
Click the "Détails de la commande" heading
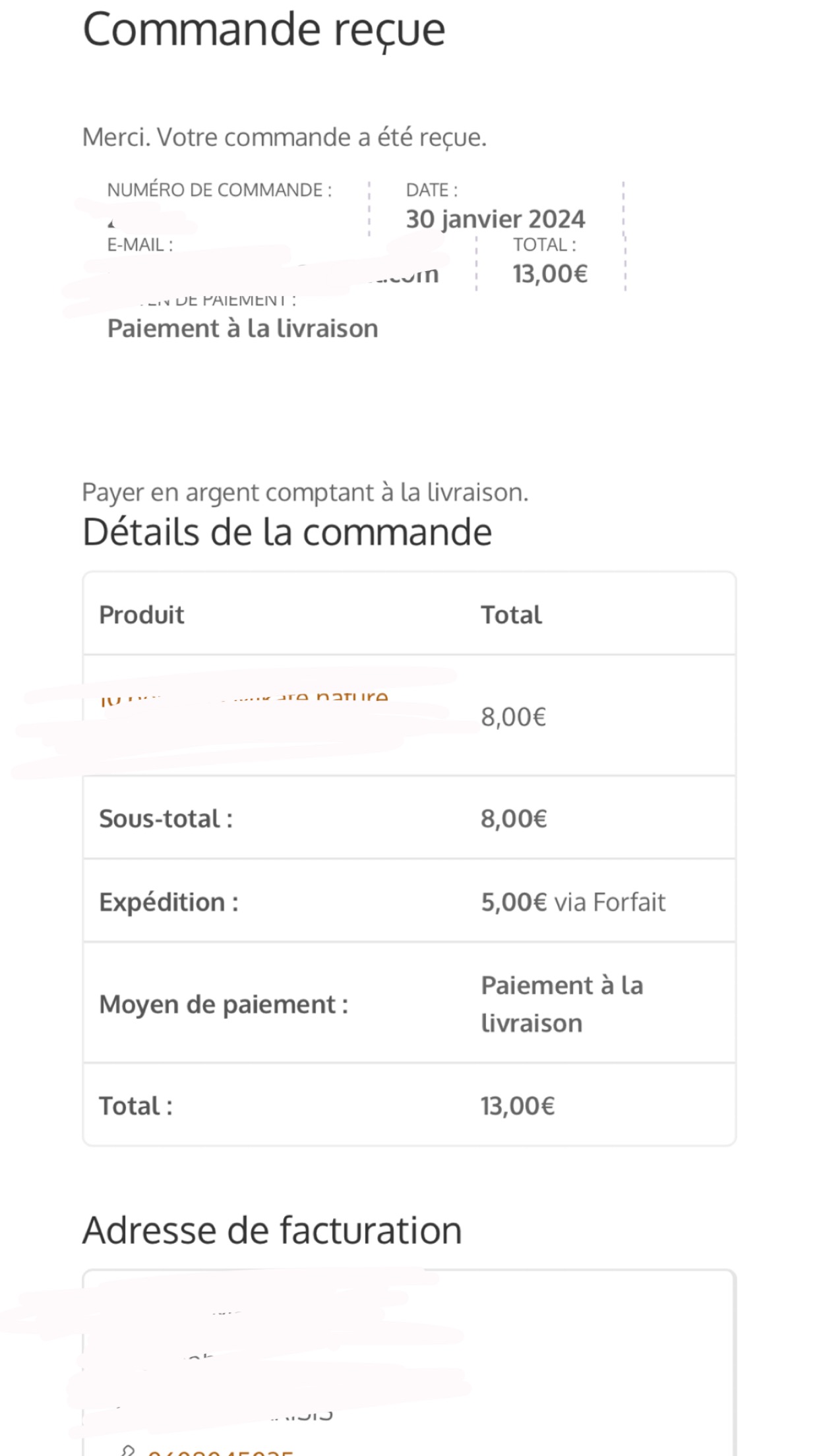pos(287,532)
